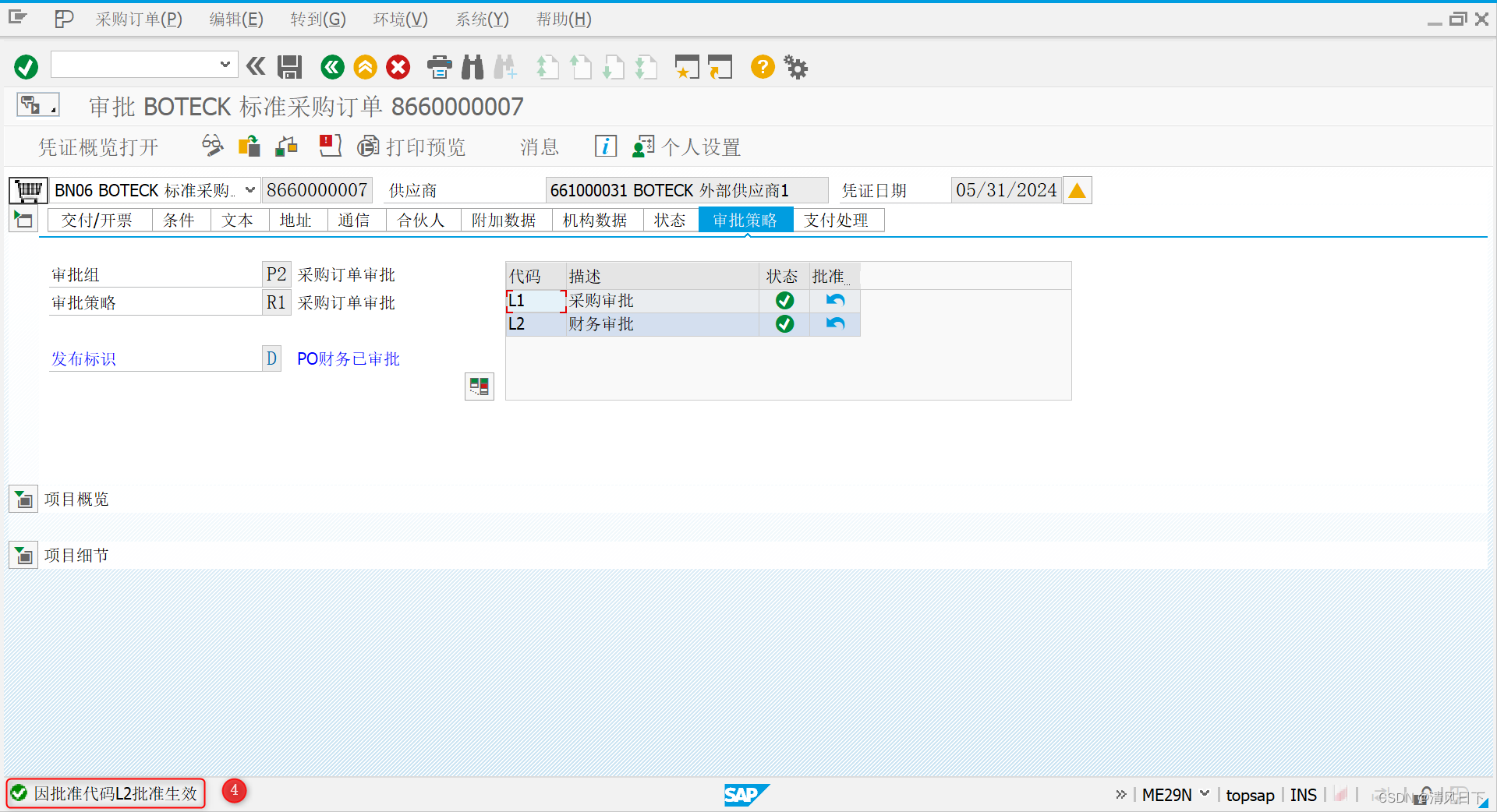Click the yellow warning triangle icon
This screenshot has height=812, width=1497.
click(1078, 190)
